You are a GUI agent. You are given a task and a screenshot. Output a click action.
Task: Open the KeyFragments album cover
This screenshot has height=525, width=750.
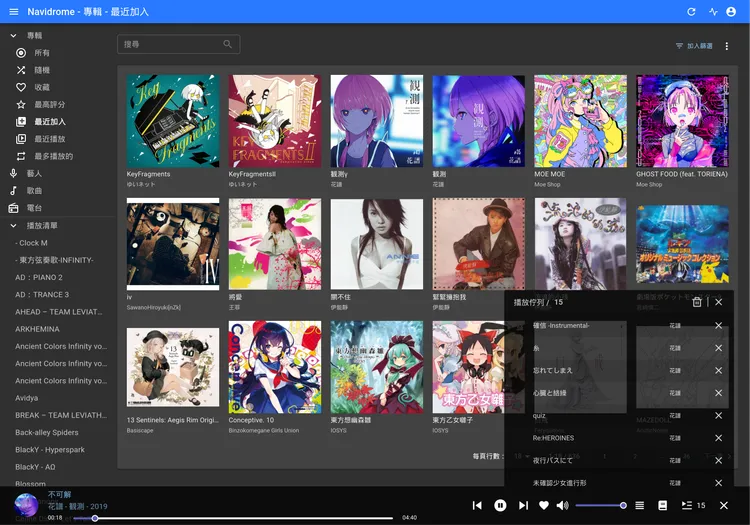[x=173, y=121]
